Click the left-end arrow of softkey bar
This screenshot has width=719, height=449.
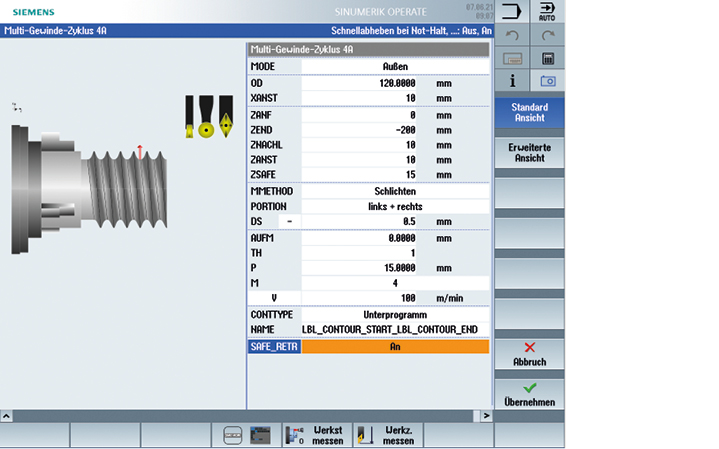tap(6, 416)
